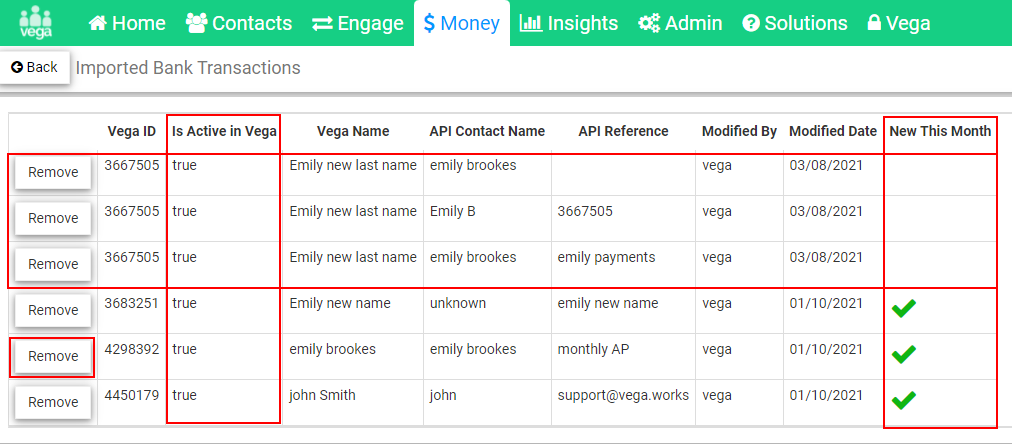Open the Engage menu

click(x=358, y=24)
